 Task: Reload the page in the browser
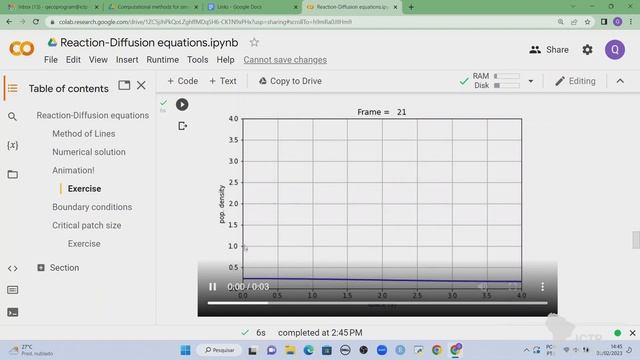click(36, 22)
